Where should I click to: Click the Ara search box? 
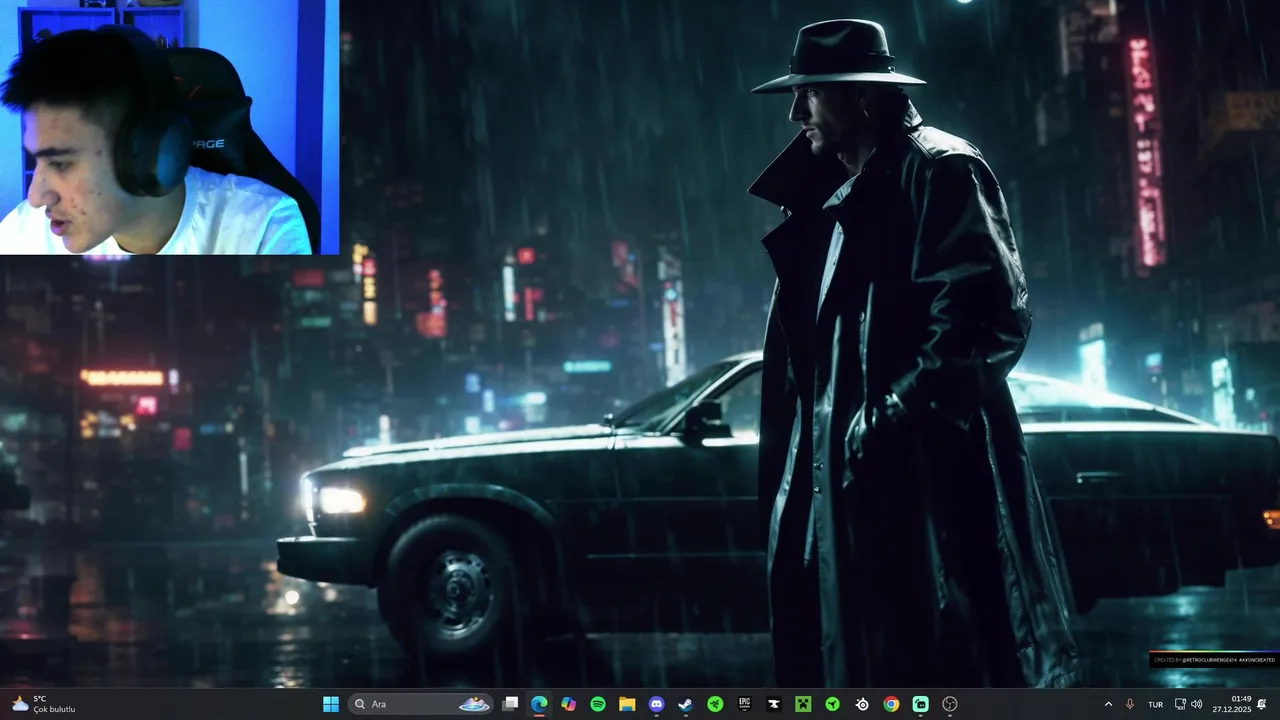point(421,704)
